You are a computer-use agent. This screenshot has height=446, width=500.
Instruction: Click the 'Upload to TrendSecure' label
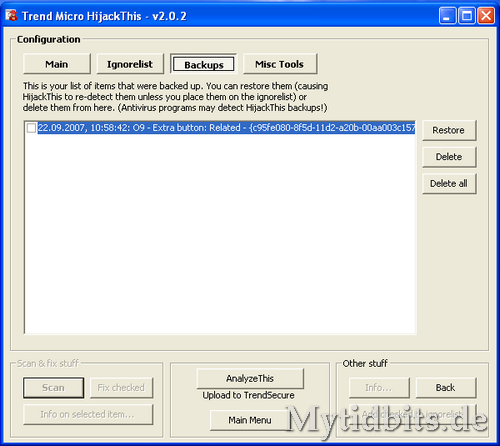(x=249, y=395)
